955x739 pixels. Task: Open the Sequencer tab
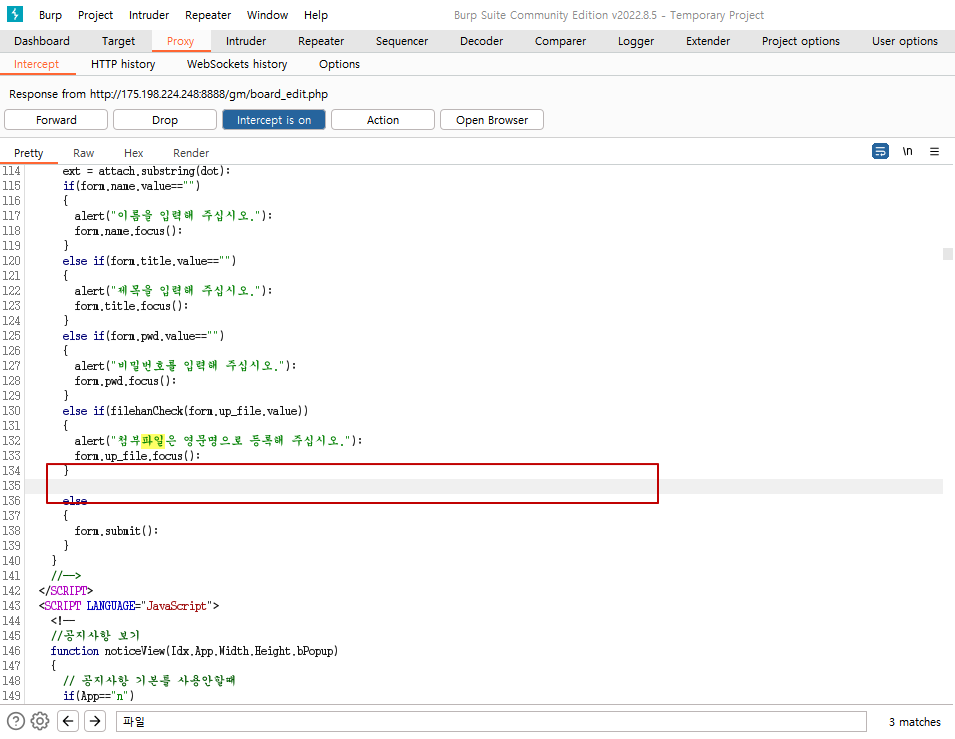[x=402, y=41]
